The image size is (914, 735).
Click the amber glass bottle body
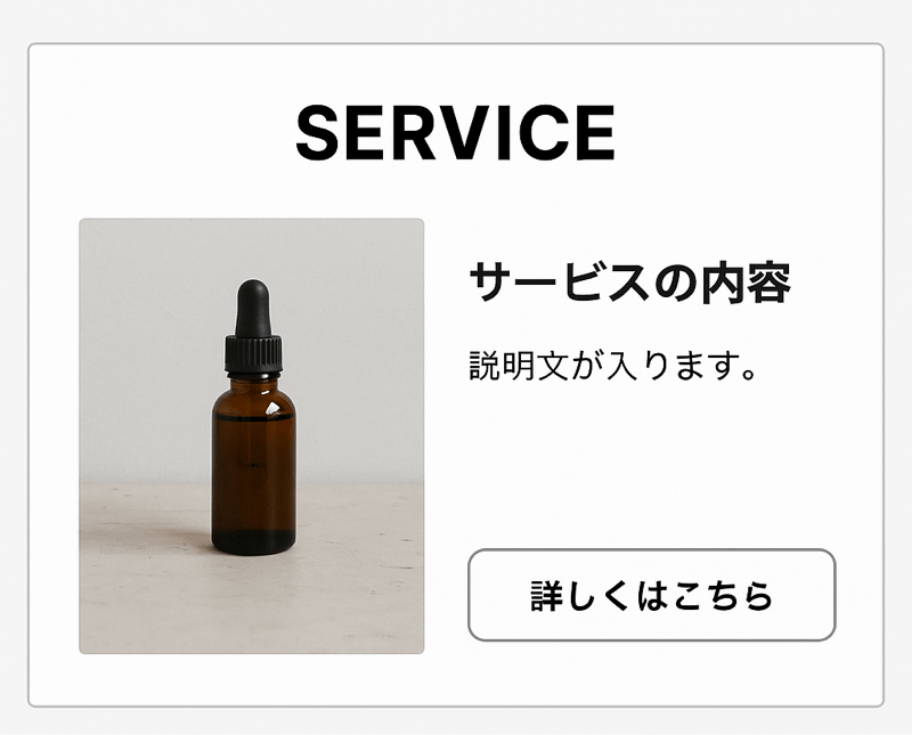pyautogui.click(x=254, y=466)
